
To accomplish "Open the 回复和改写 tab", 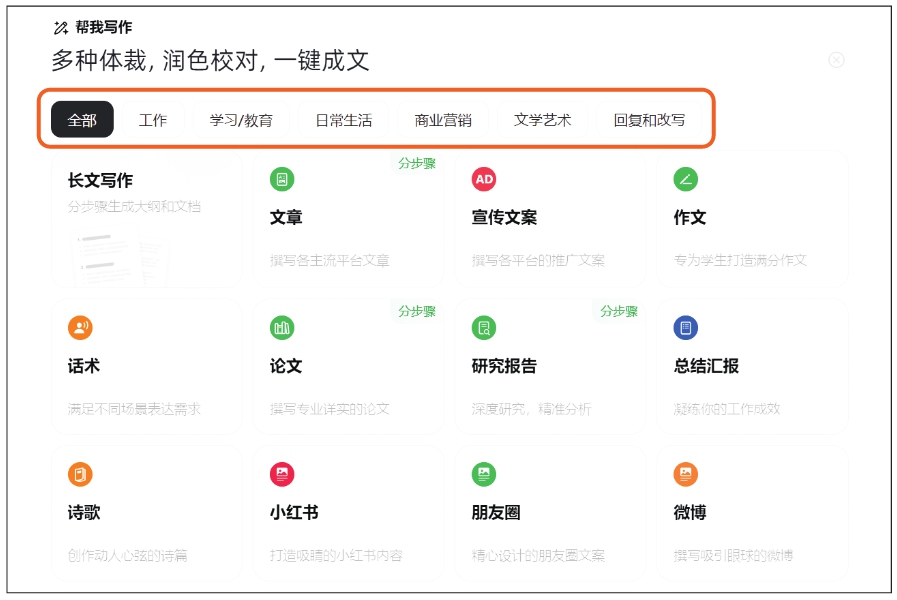I will coord(649,120).
